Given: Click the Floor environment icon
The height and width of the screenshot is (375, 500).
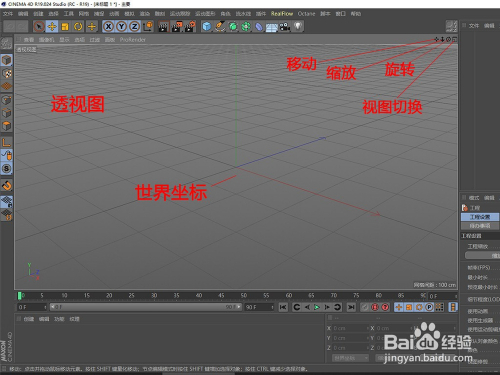Looking at the screenshot, I should point(272,27).
